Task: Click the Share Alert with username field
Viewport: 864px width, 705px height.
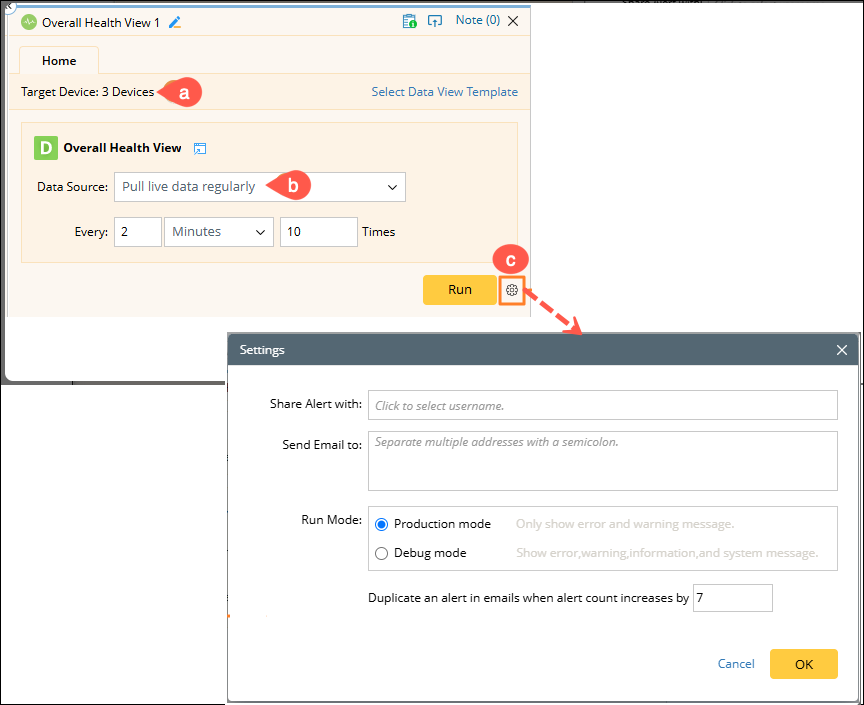Action: [x=603, y=405]
